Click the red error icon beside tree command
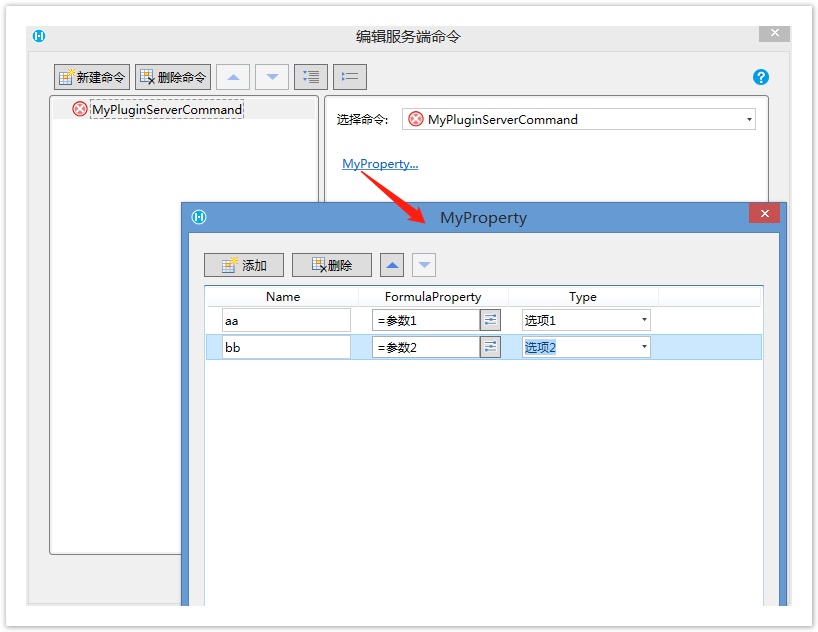 click(x=80, y=109)
